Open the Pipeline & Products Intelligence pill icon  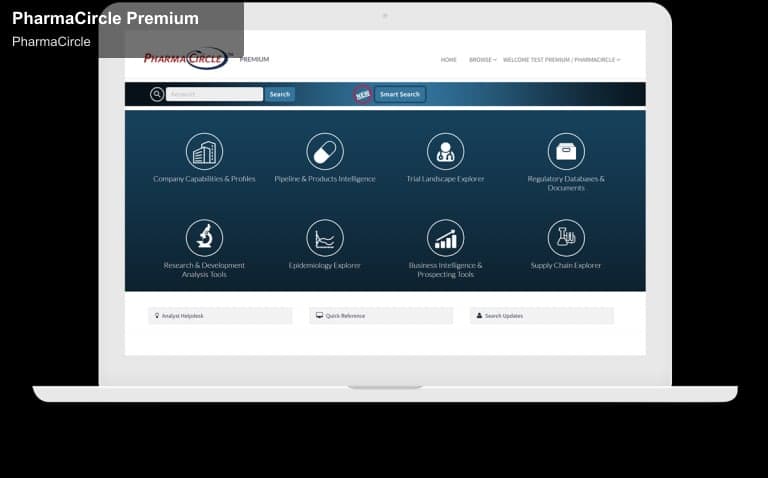(x=325, y=151)
